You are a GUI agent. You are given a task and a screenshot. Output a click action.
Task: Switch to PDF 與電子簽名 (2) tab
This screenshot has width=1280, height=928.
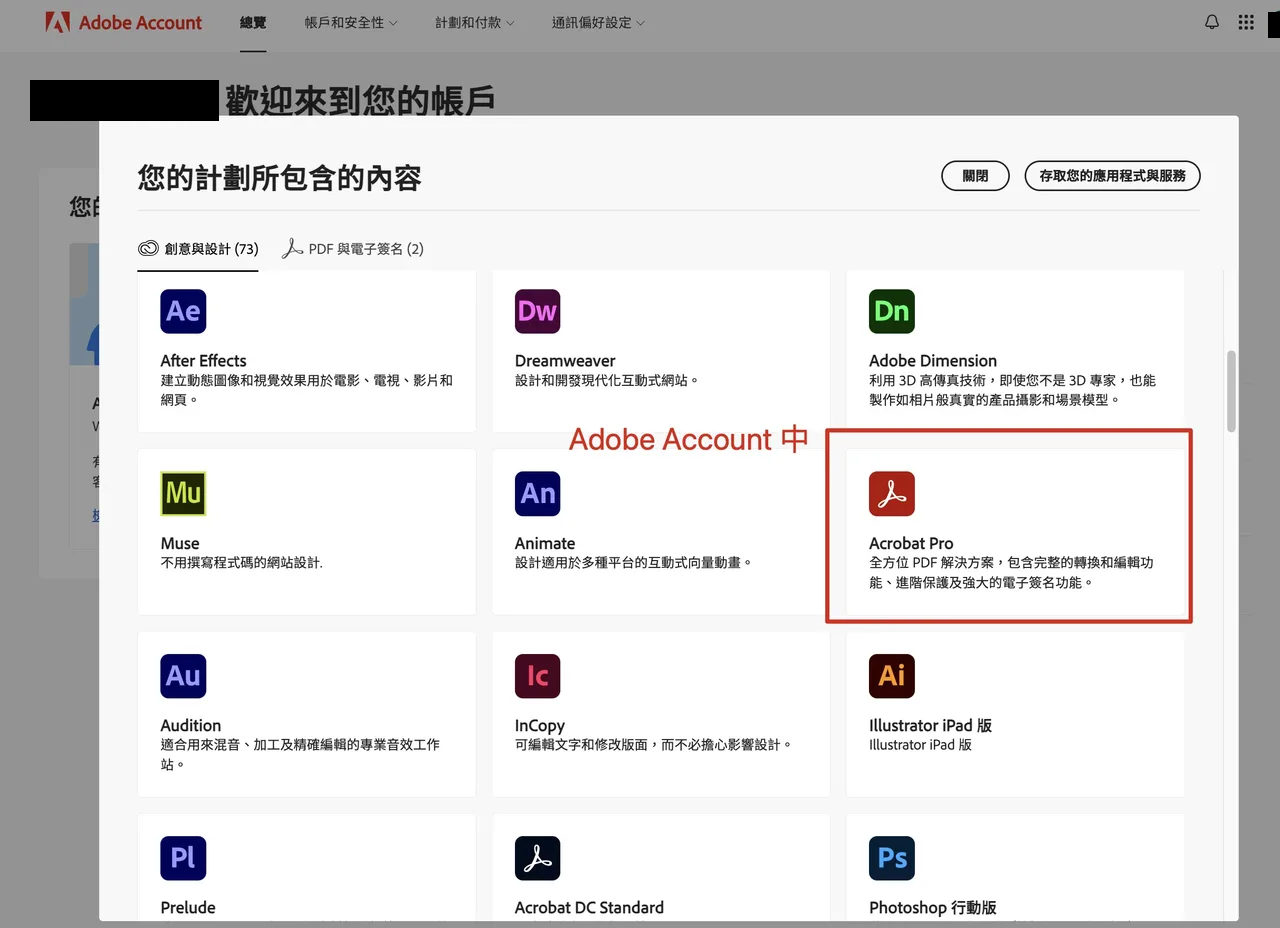[353, 249]
